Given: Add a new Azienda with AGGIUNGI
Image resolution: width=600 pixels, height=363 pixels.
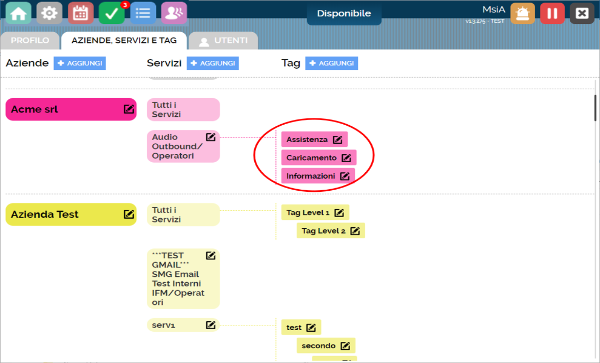Looking at the screenshot, I should click(80, 63).
